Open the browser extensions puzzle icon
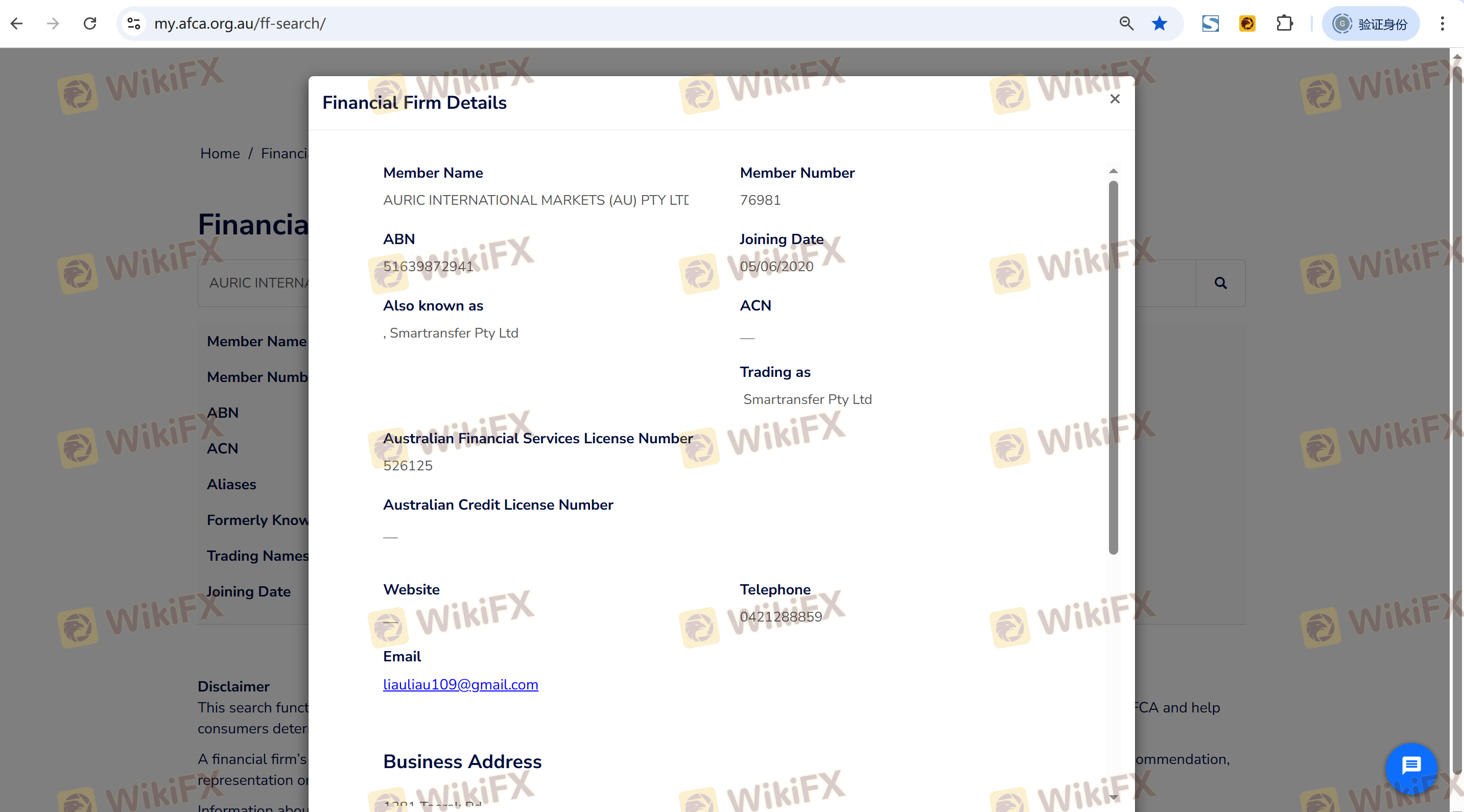 click(1284, 23)
